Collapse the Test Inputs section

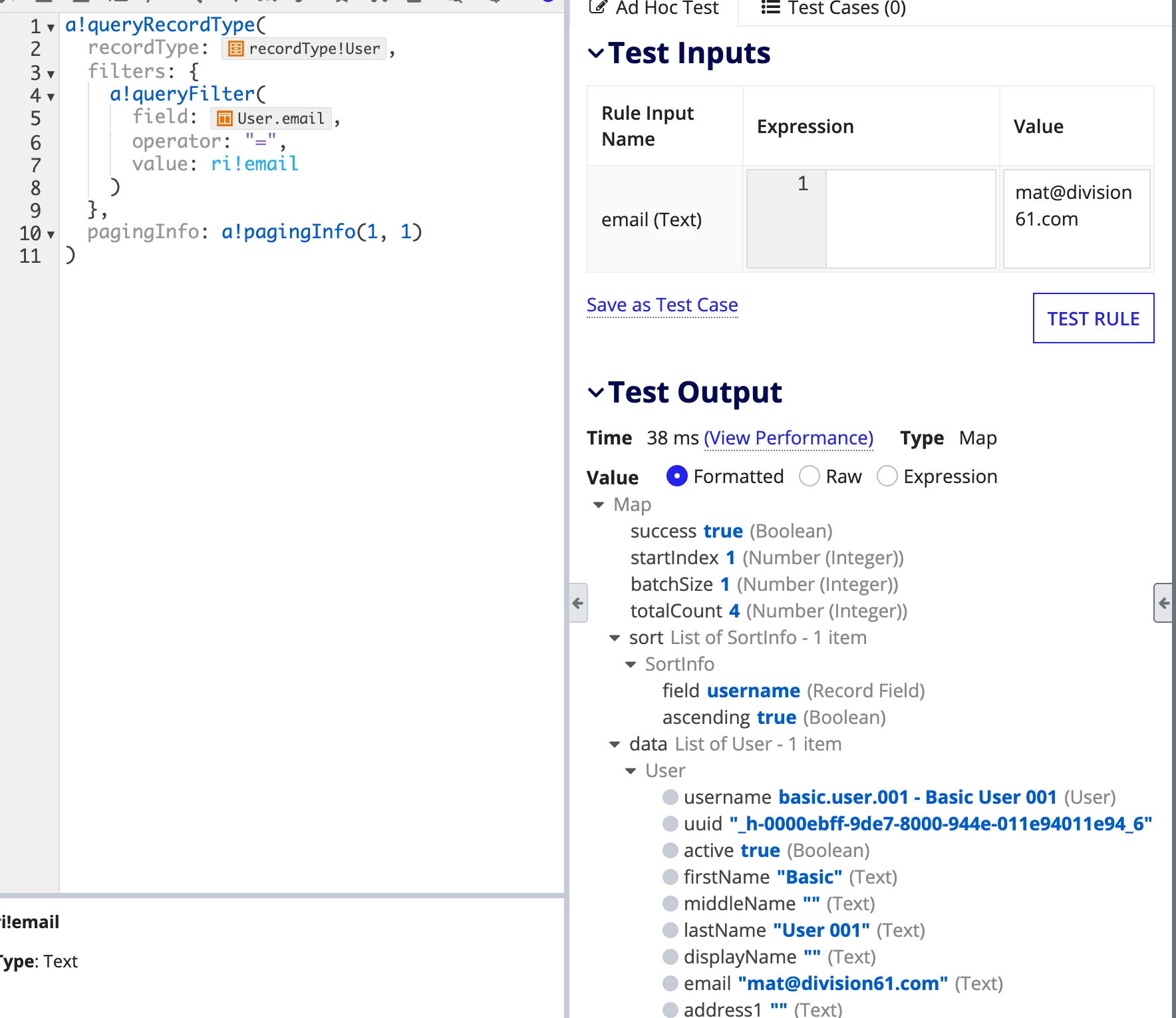point(596,53)
